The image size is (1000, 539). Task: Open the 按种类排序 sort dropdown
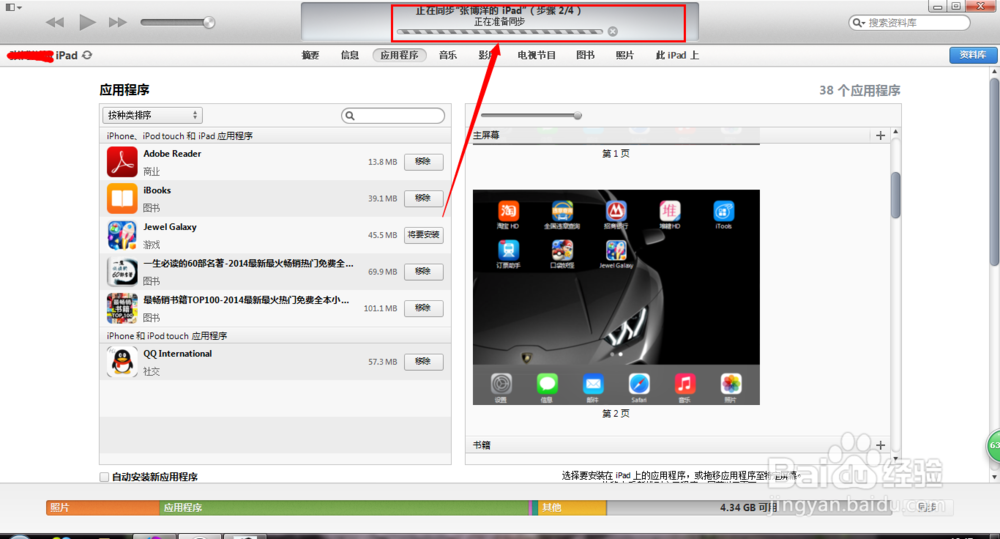tap(152, 115)
